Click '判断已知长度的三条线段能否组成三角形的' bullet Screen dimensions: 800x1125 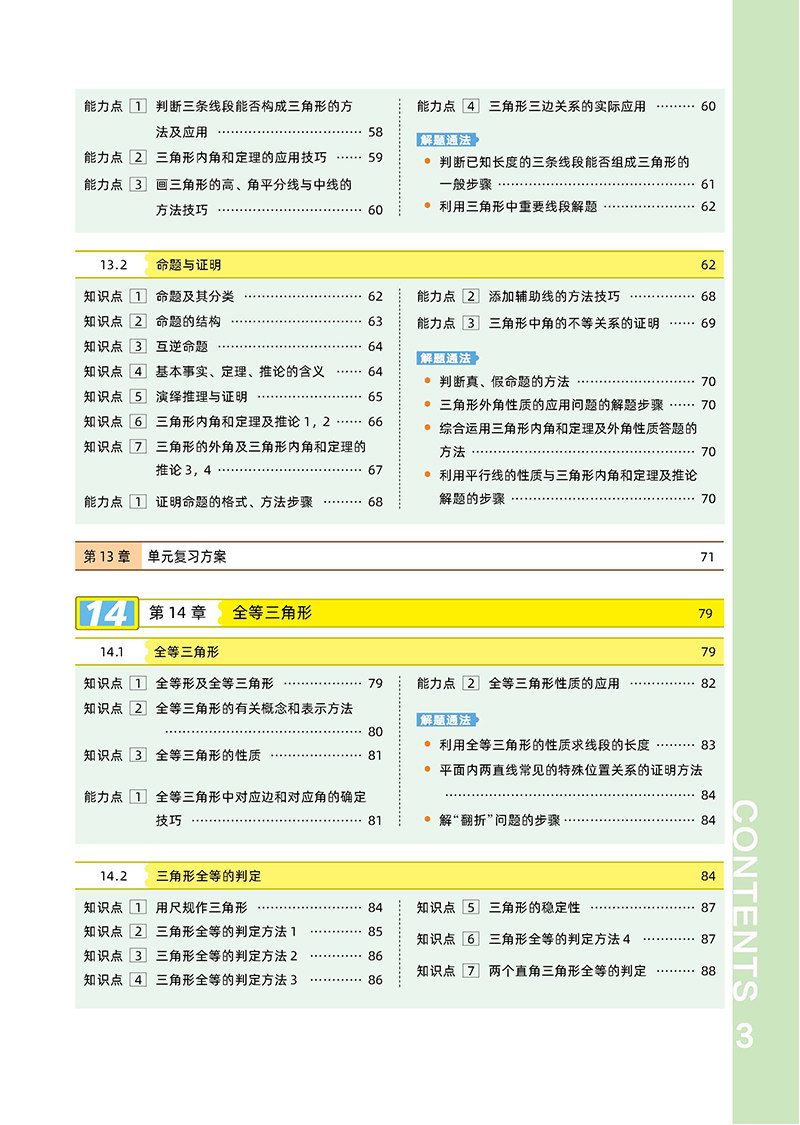click(564, 162)
